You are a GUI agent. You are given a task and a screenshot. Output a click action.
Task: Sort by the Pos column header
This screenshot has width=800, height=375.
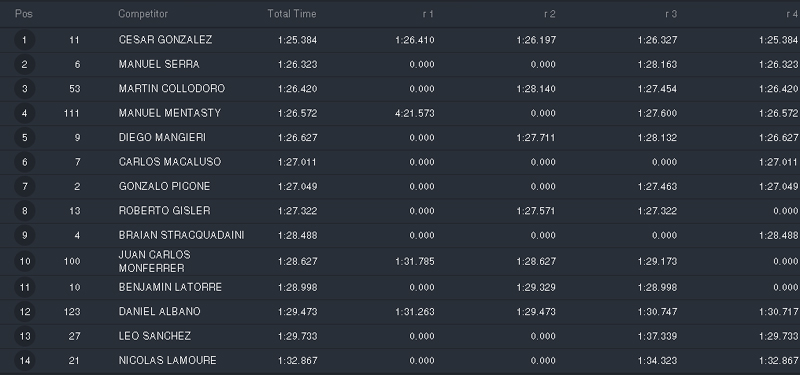pos(24,14)
